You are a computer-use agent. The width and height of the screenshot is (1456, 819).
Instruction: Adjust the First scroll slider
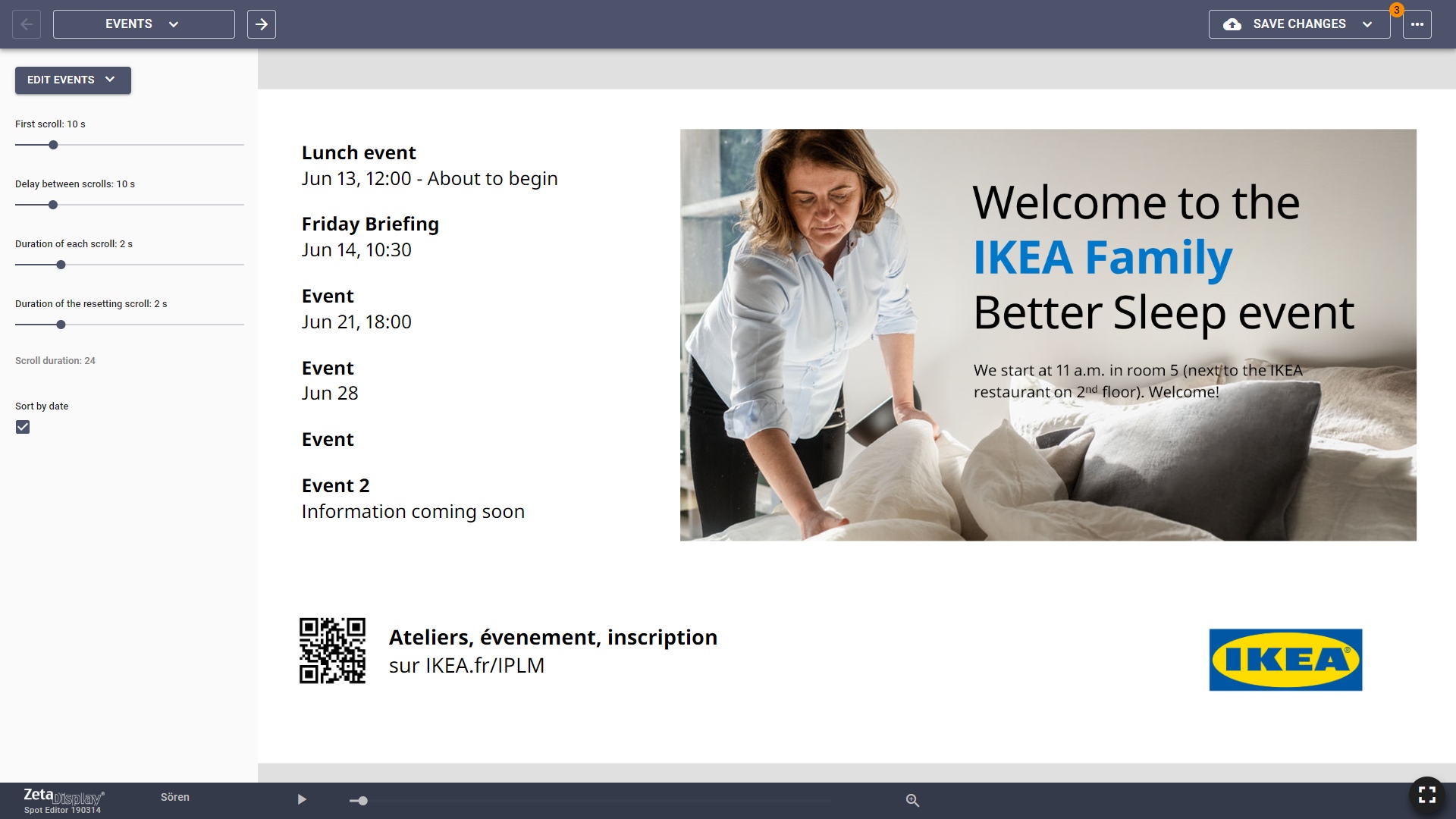(x=53, y=145)
